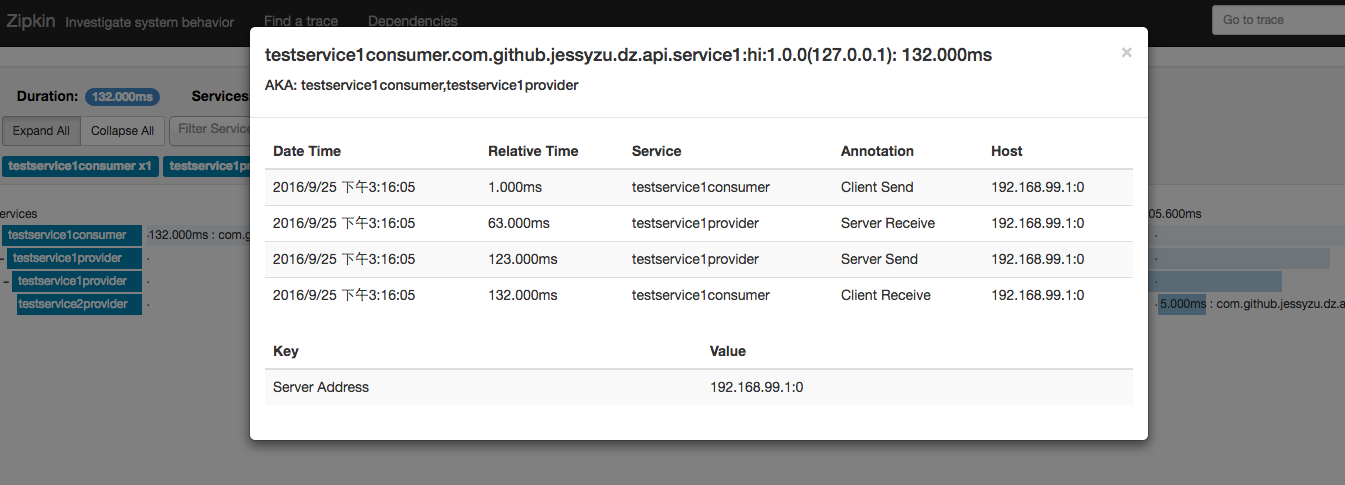This screenshot has width=1345, height=485.
Task: Click the Key column header
Action: [285, 351]
